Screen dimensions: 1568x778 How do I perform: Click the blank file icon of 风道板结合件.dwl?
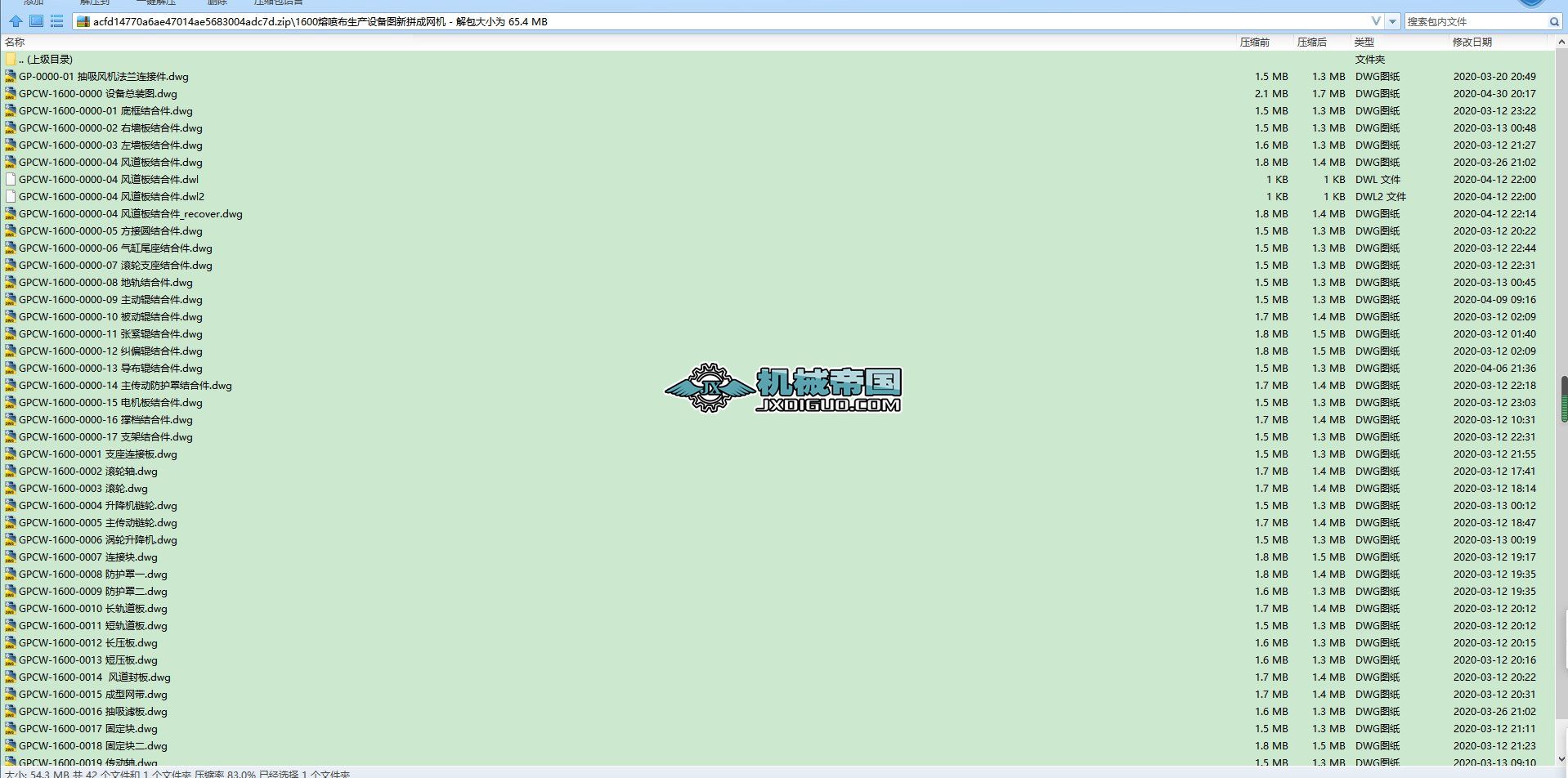(x=11, y=180)
